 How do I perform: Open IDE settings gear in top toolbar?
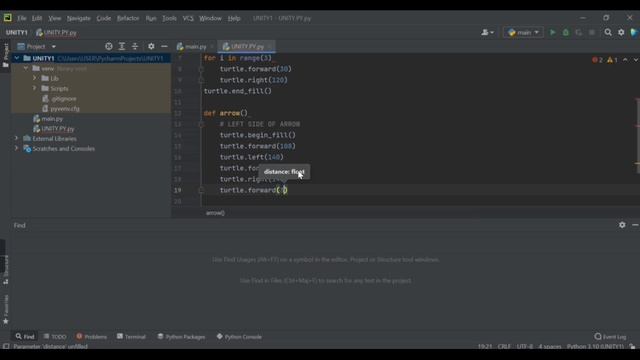[621, 32]
